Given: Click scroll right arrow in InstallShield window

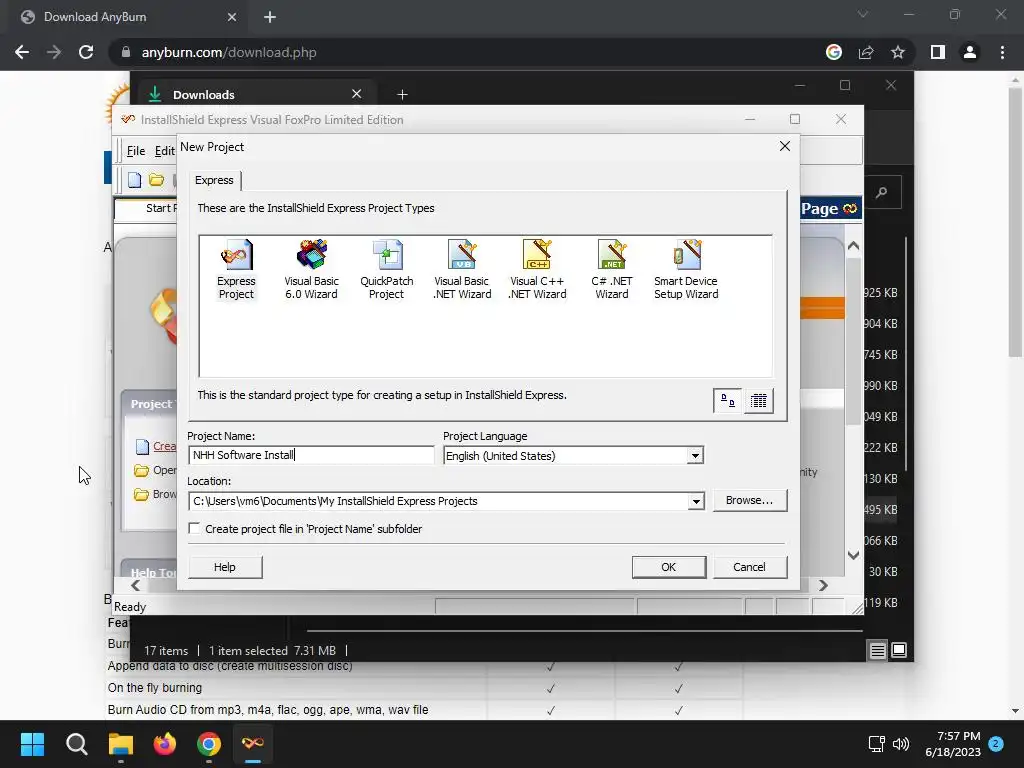Looking at the screenshot, I should coord(824,585).
